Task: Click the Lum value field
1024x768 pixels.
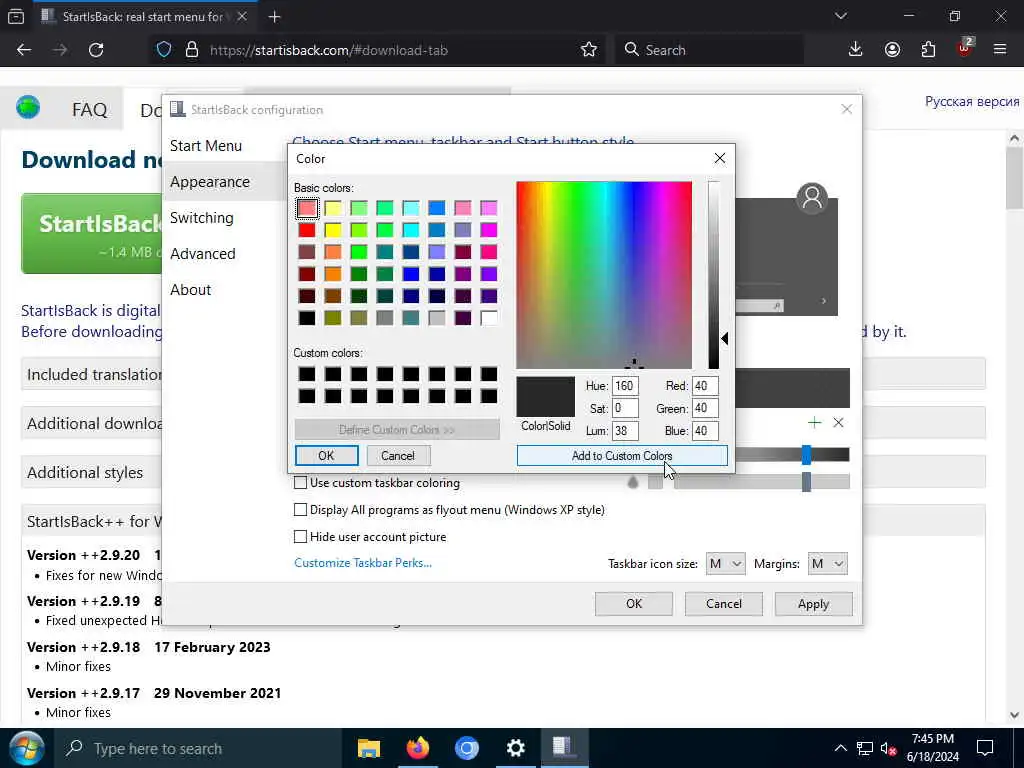Action: tap(625, 430)
